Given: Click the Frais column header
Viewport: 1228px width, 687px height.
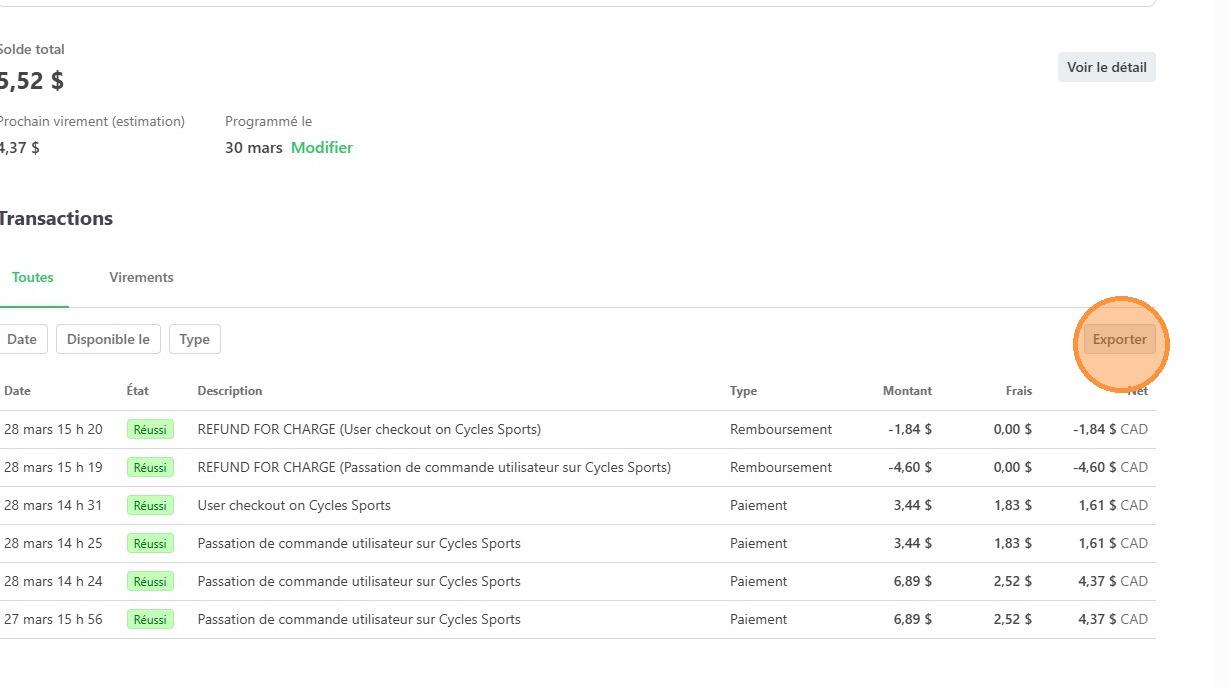Looking at the screenshot, I should [1019, 391].
